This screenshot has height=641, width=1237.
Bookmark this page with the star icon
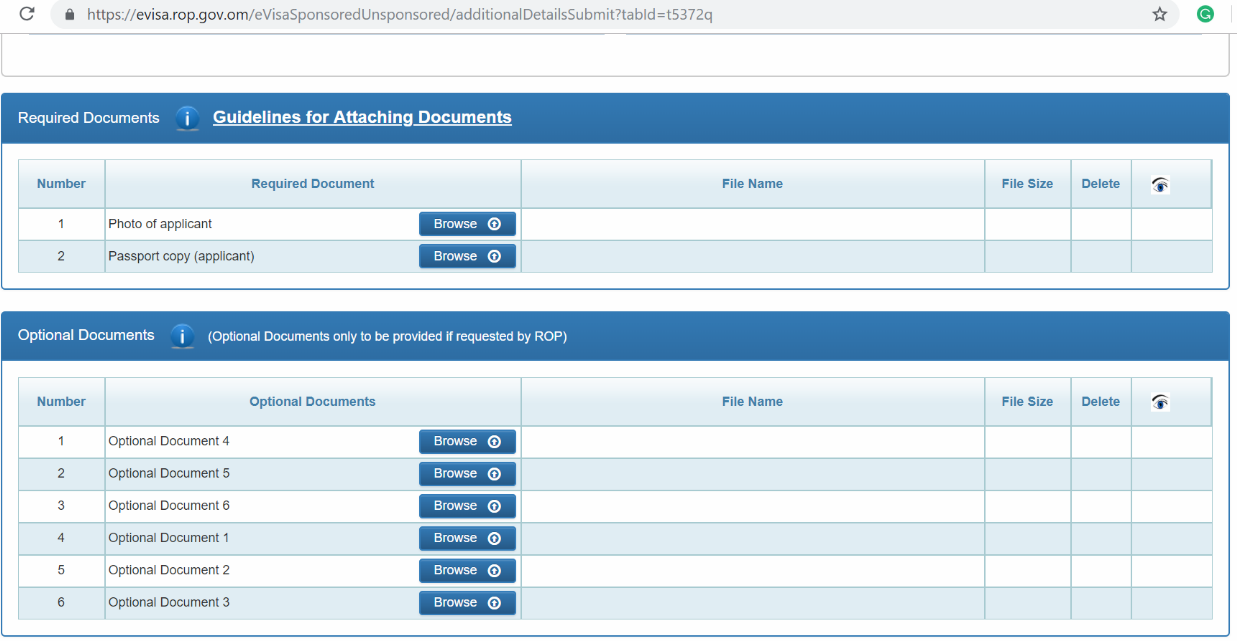pos(1159,14)
